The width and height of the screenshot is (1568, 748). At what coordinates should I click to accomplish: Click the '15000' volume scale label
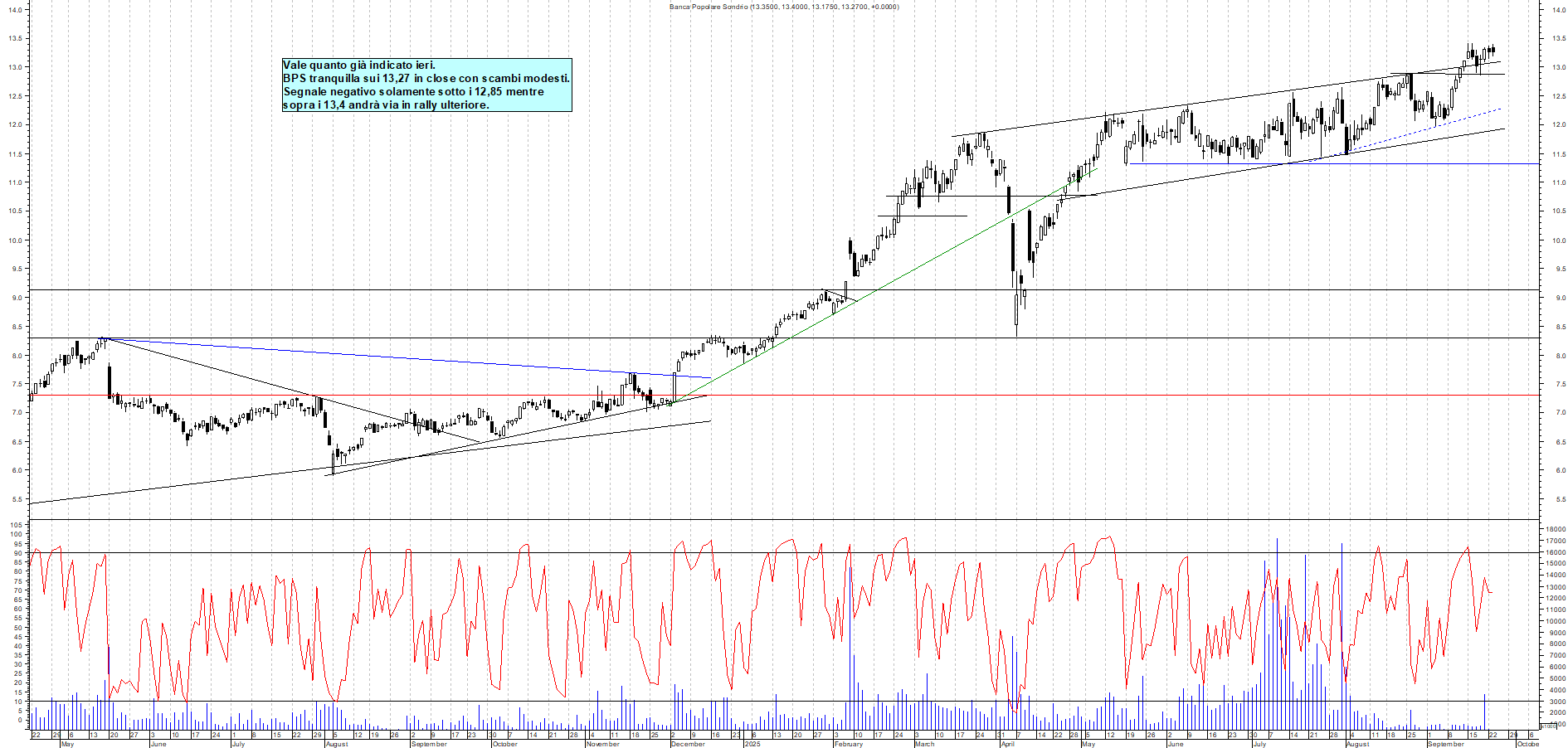pos(1556,564)
